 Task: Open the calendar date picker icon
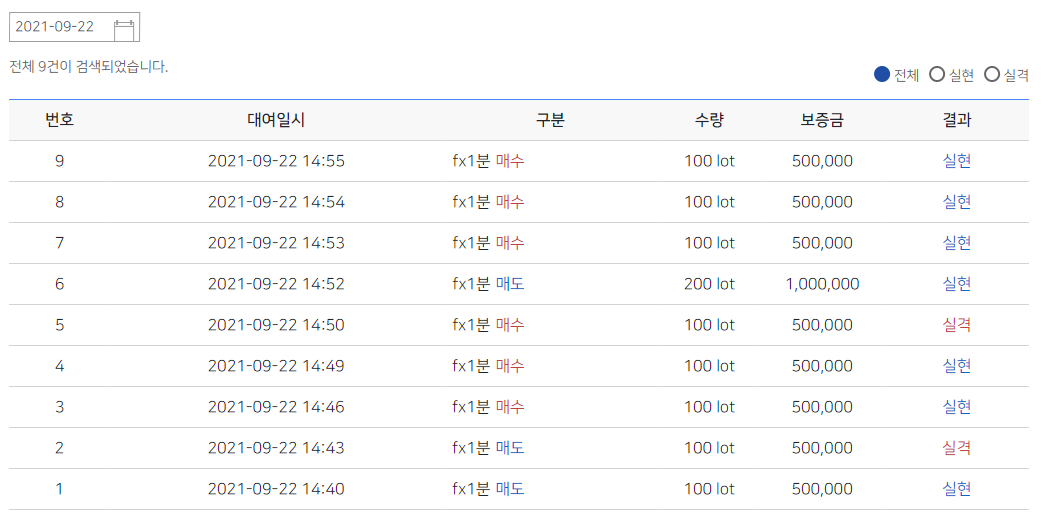[x=124, y=29]
